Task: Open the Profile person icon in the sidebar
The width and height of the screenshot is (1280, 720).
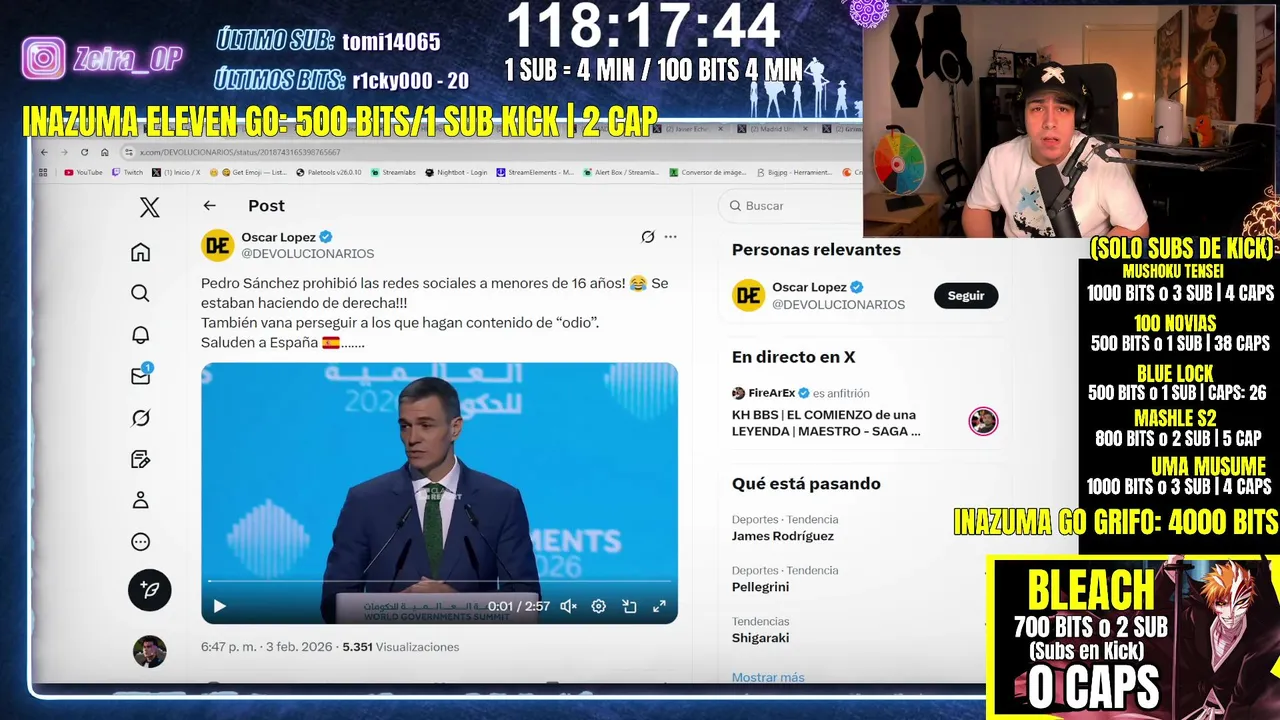Action: pos(140,500)
